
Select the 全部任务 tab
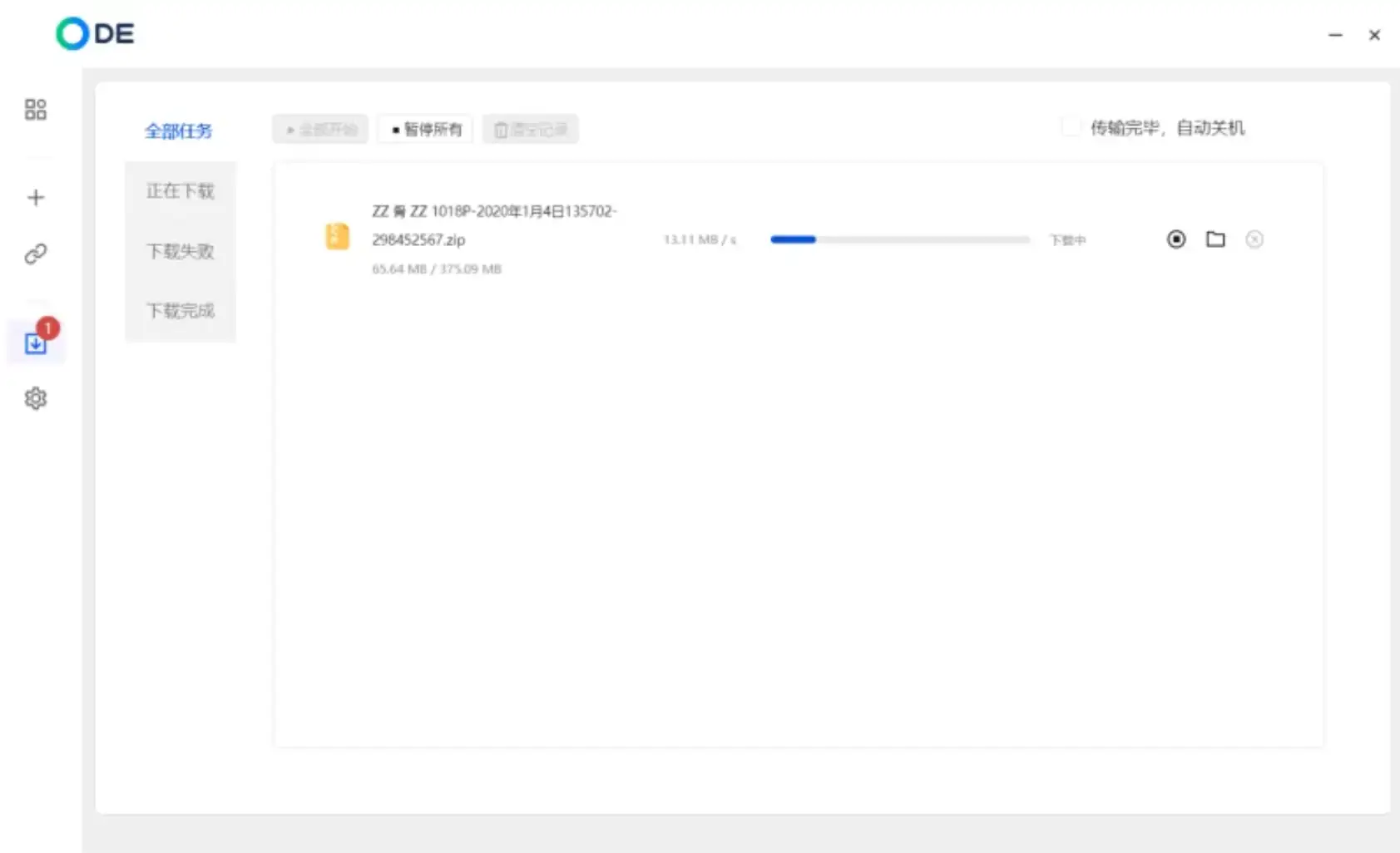[x=179, y=131]
